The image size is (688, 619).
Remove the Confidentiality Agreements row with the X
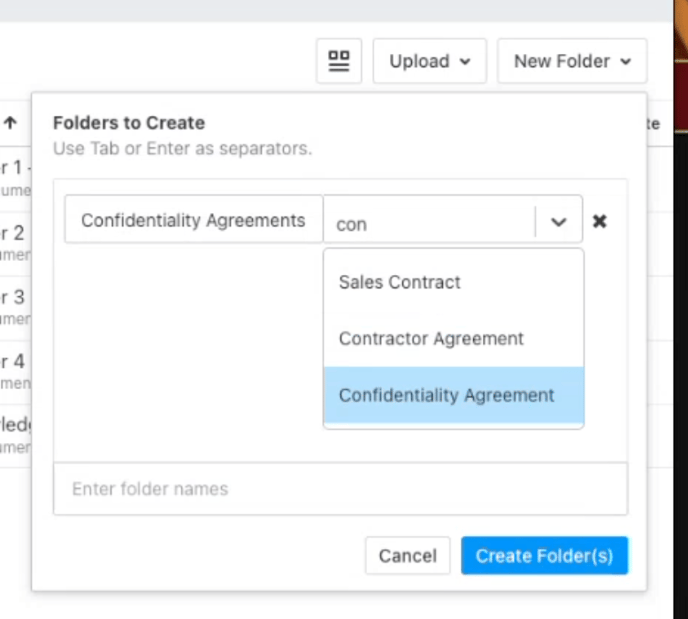(599, 221)
